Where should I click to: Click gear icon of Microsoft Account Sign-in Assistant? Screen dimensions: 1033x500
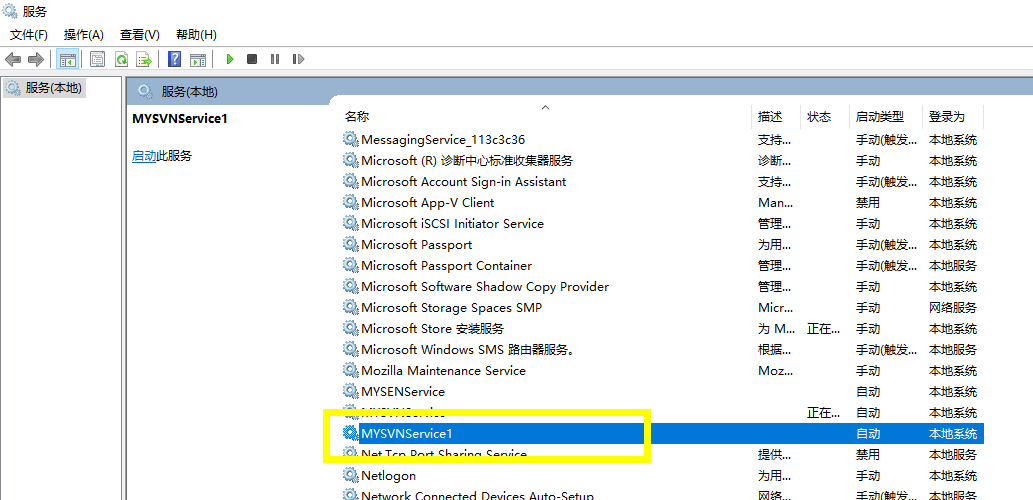click(350, 181)
